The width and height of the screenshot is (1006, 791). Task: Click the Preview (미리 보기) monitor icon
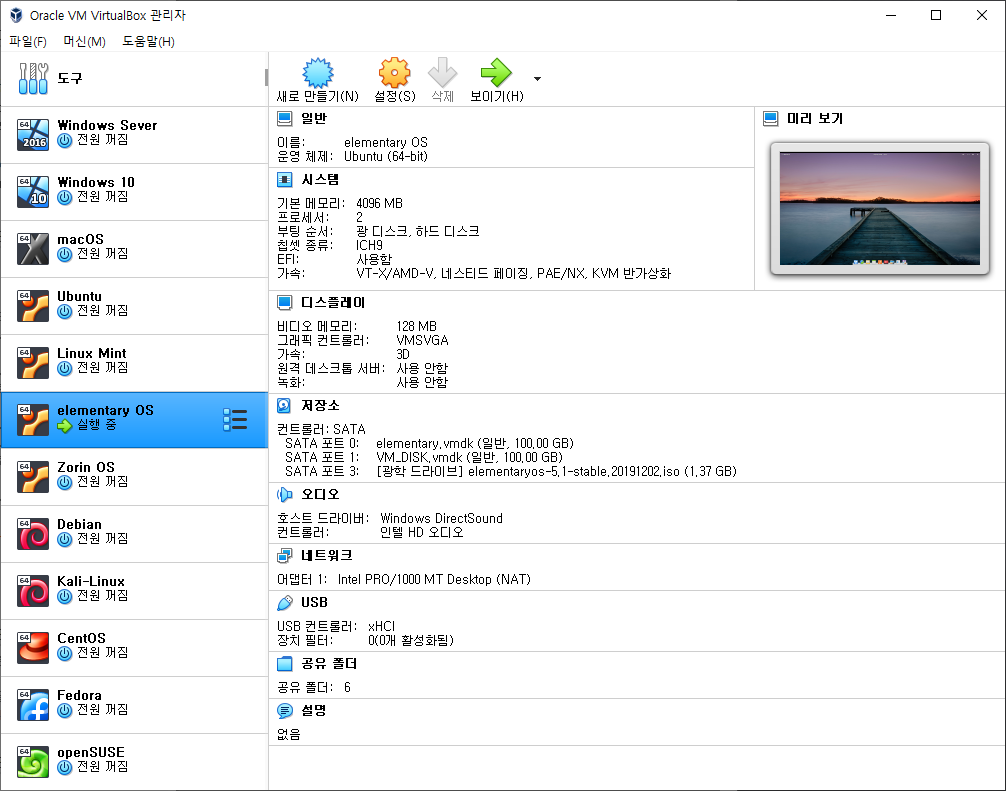(x=771, y=119)
